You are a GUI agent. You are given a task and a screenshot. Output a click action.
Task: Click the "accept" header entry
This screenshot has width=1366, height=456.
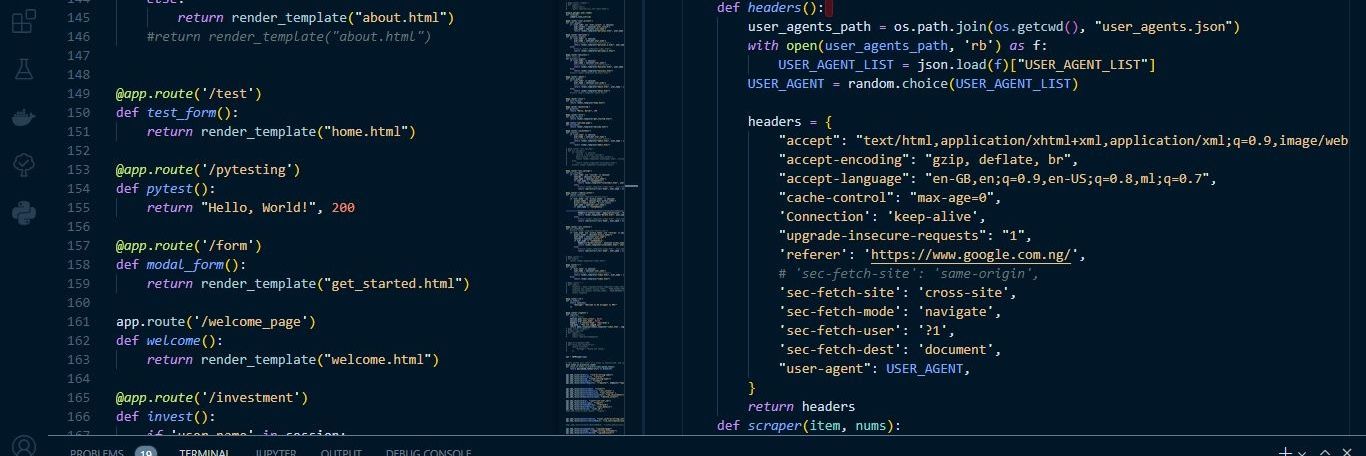tap(1064, 140)
